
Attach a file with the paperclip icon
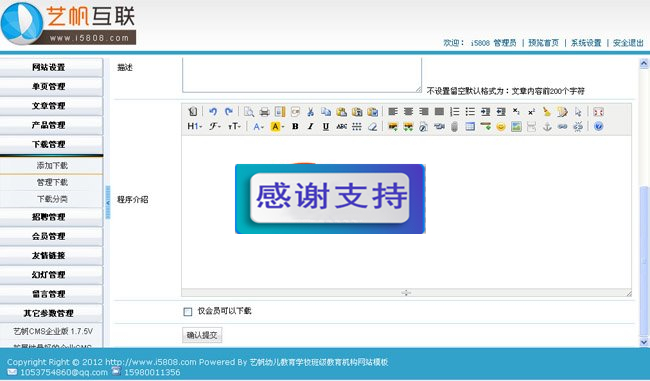click(x=455, y=126)
